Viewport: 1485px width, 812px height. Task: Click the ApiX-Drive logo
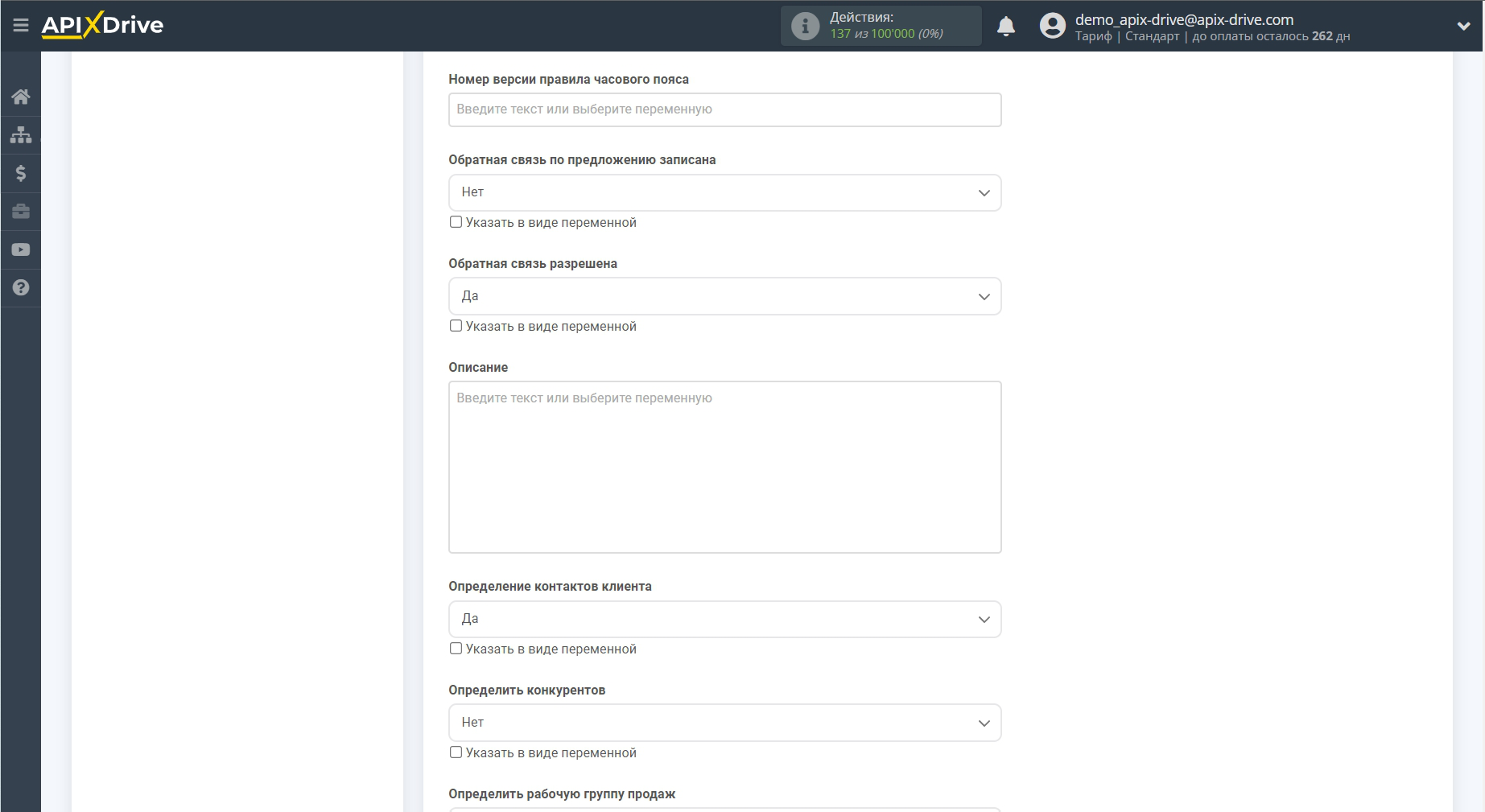coord(102,25)
